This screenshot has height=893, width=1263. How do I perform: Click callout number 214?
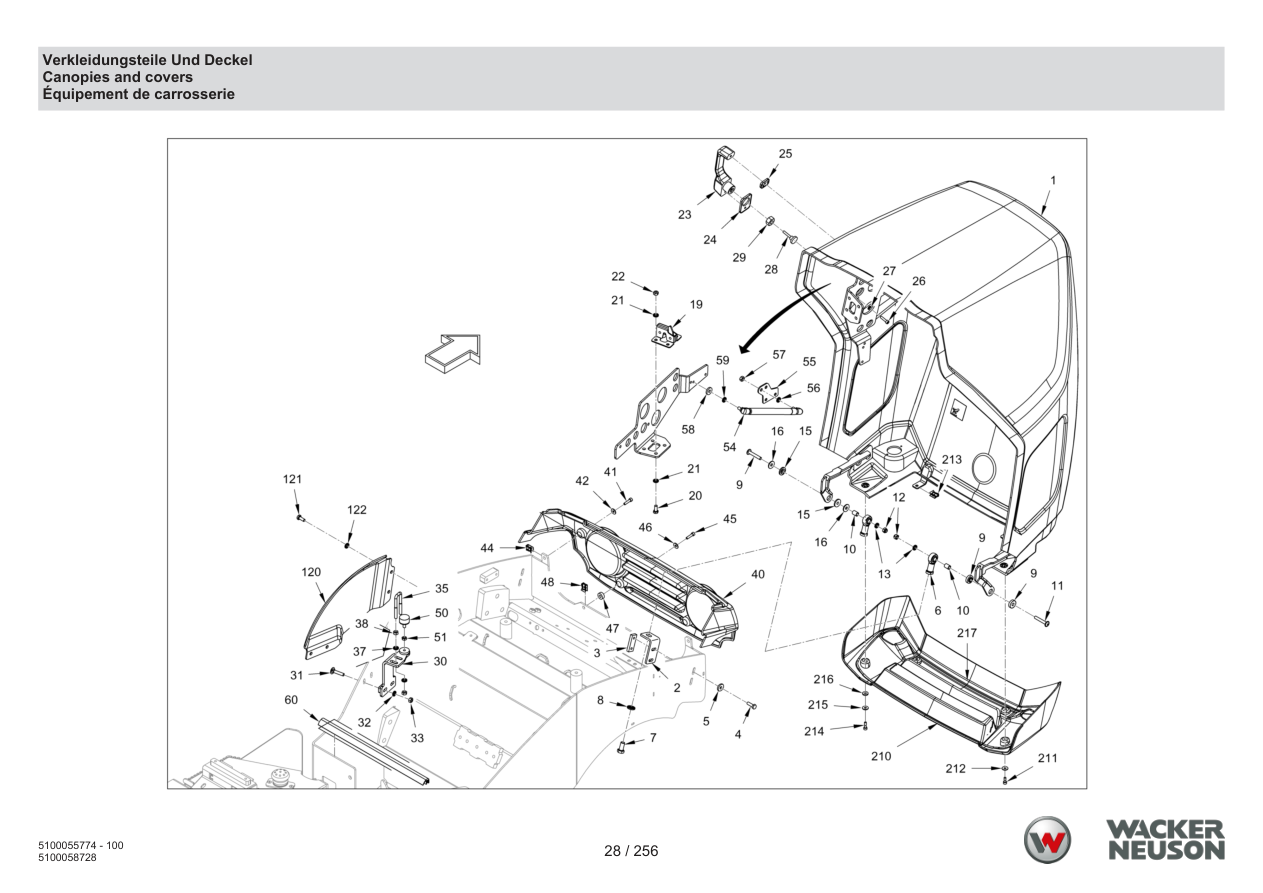(814, 732)
